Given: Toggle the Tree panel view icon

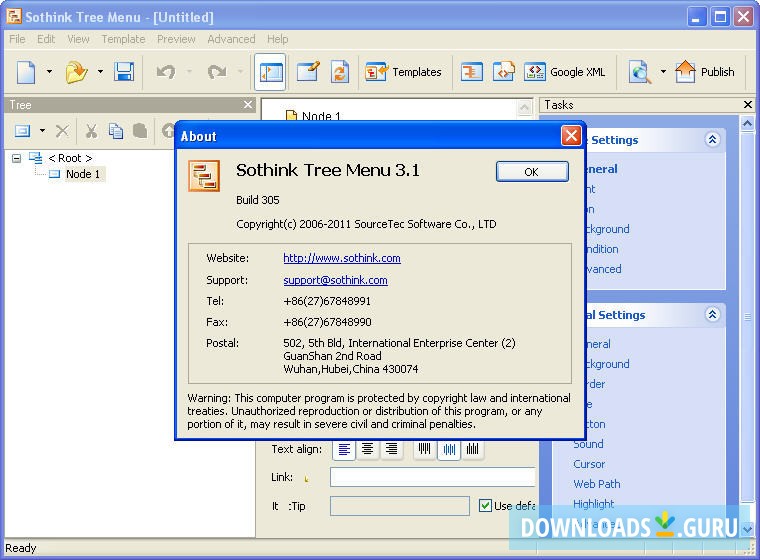Looking at the screenshot, I should point(270,72).
